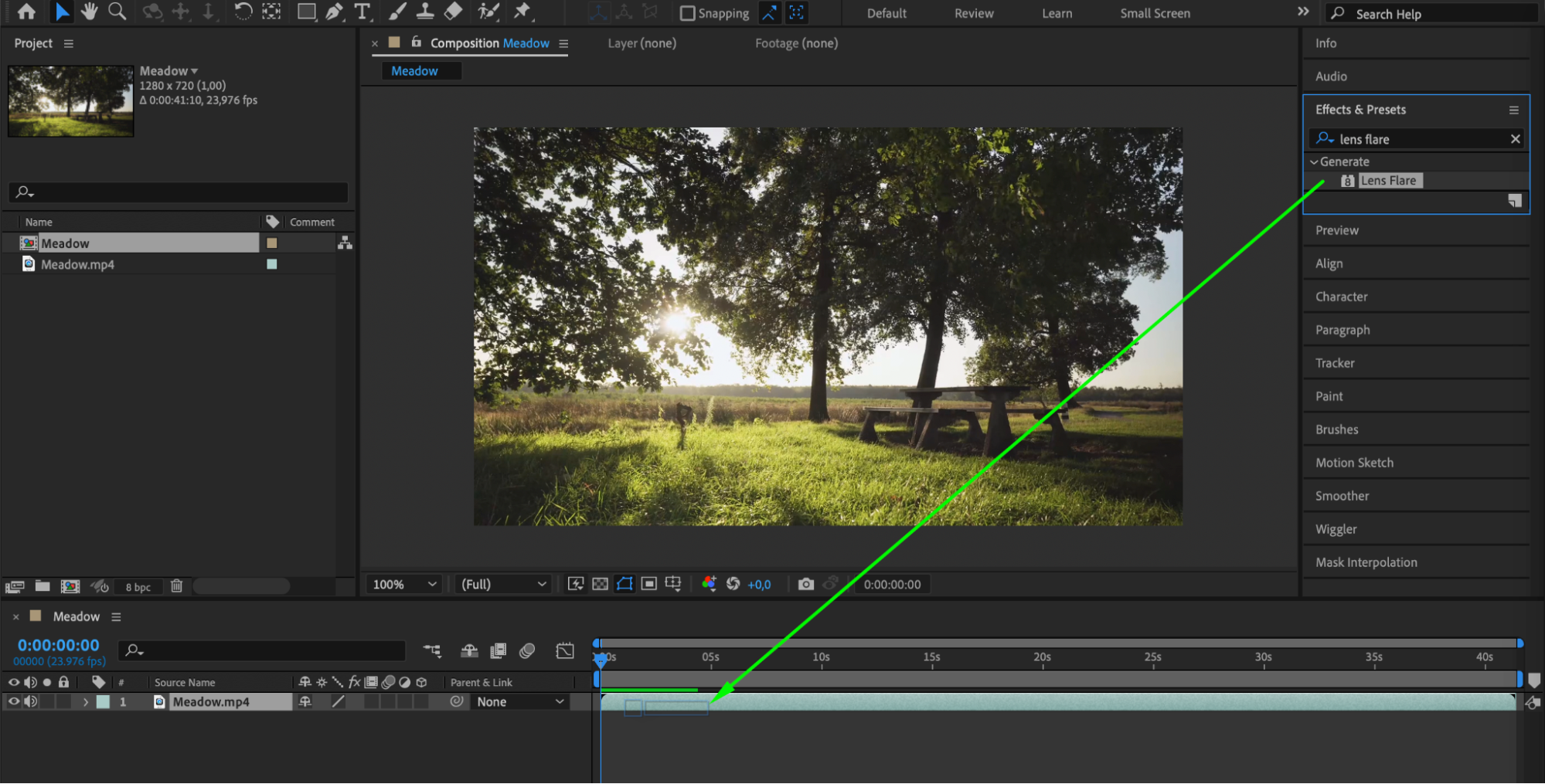Viewport: 1545px width, 784px height.
Task: Select the Pen tool
Action: (334, 12)
